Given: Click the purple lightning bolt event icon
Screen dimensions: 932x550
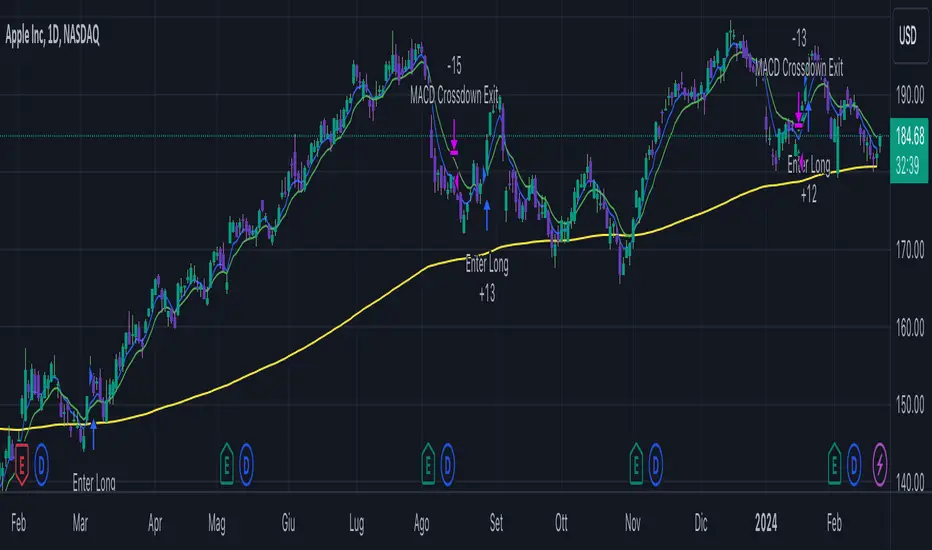Looking at the screenshot, I should 880,464.
